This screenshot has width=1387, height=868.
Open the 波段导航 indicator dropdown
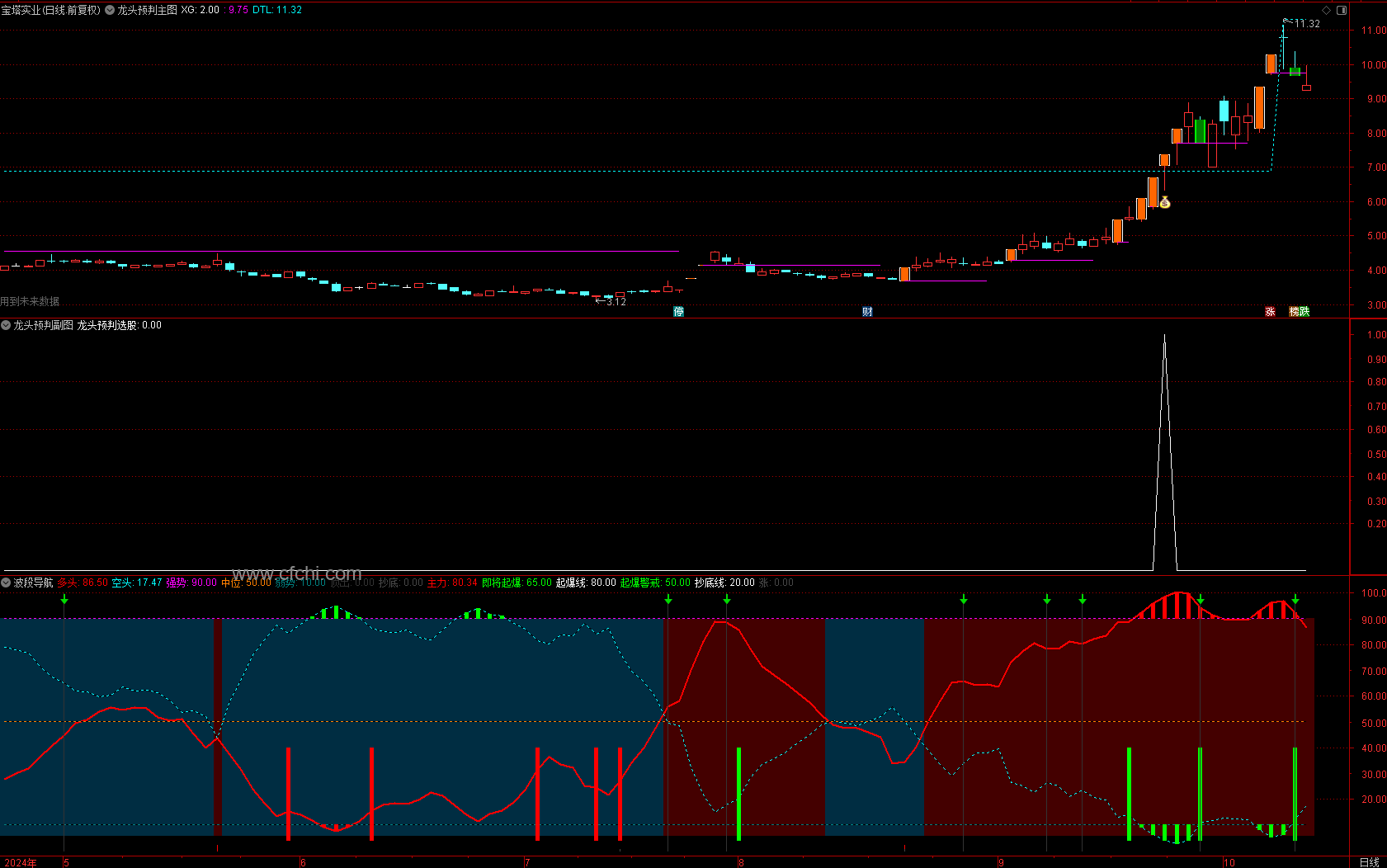pyautogui.click(x=6, y=583)
